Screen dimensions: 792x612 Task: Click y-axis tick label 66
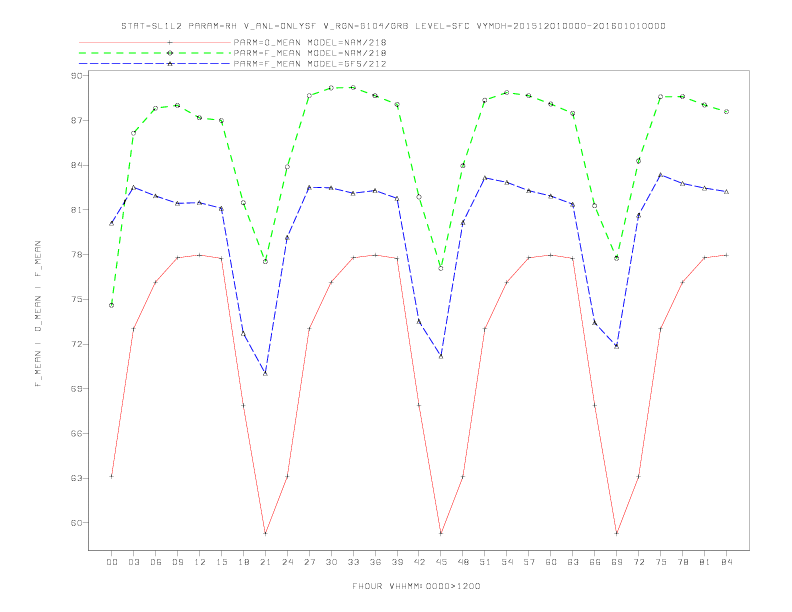77,434
